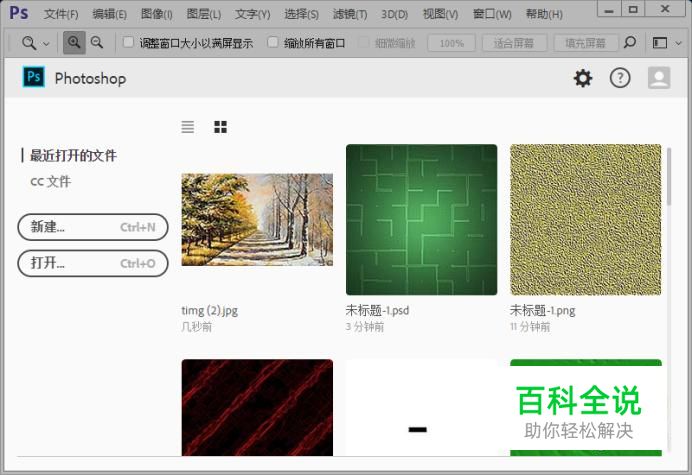Click the Photoshop logo in start header
This screenshot has height=475, width=692.
34,77
